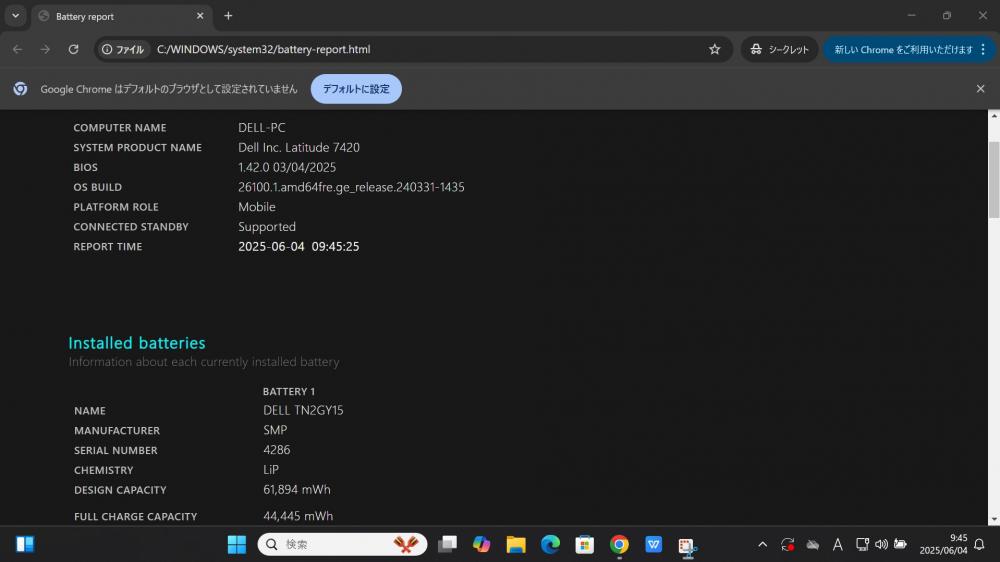Click the OneDrive cloud tray icon
This screenshot has width=1000, height=562.
click(x=812, y=544)
